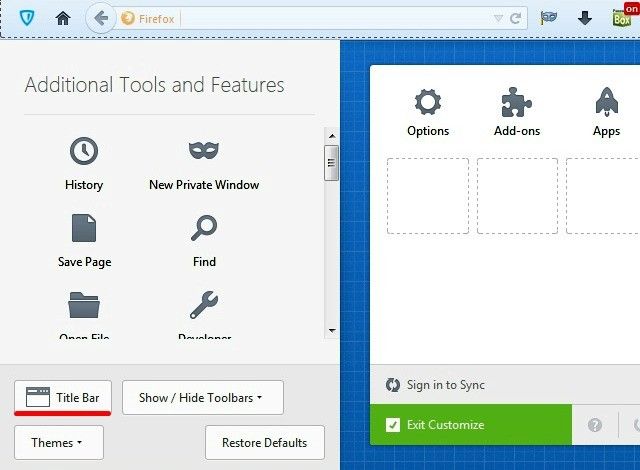Click the Firefox identity icon in URL bar
This screenshot has height=470, width=640.
point(128,18)
